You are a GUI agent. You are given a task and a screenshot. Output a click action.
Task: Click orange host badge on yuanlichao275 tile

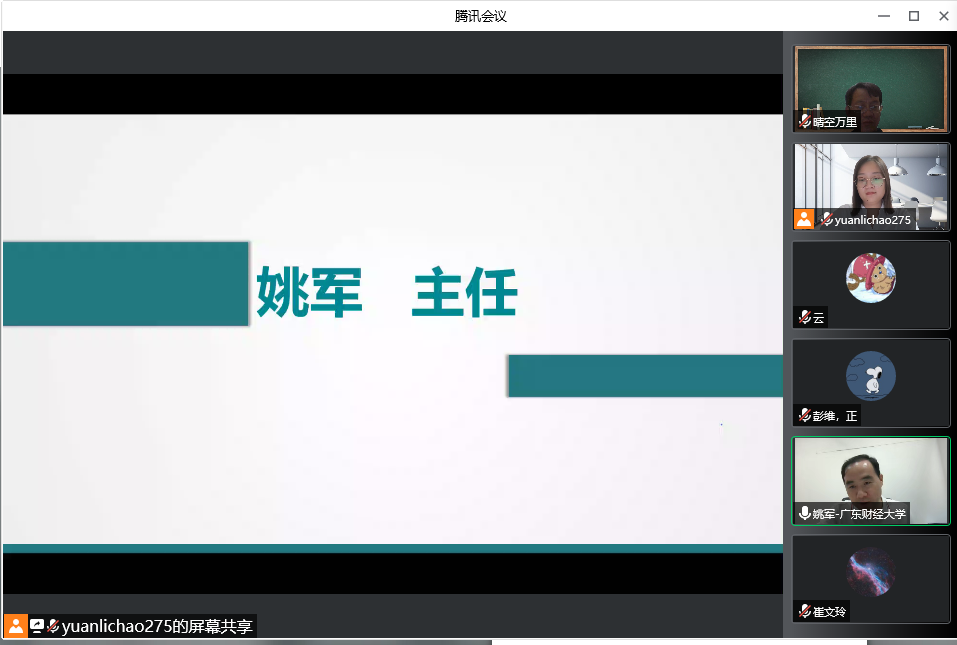tap(804, 219)
